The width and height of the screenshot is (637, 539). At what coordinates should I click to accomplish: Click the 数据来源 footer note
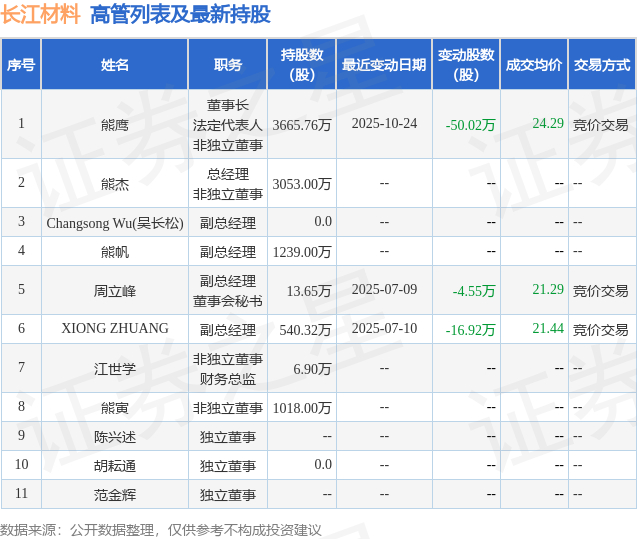[x=161, y=530]
